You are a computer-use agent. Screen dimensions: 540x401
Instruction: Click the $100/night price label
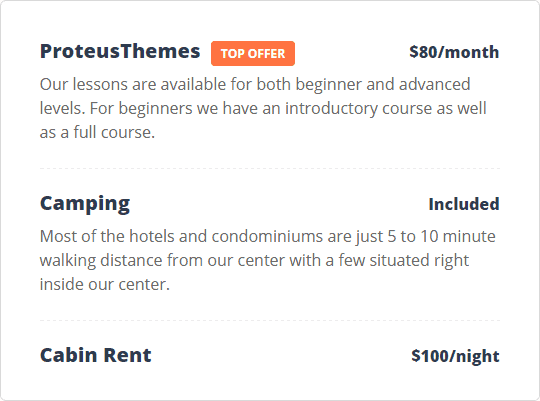point(455,356)
